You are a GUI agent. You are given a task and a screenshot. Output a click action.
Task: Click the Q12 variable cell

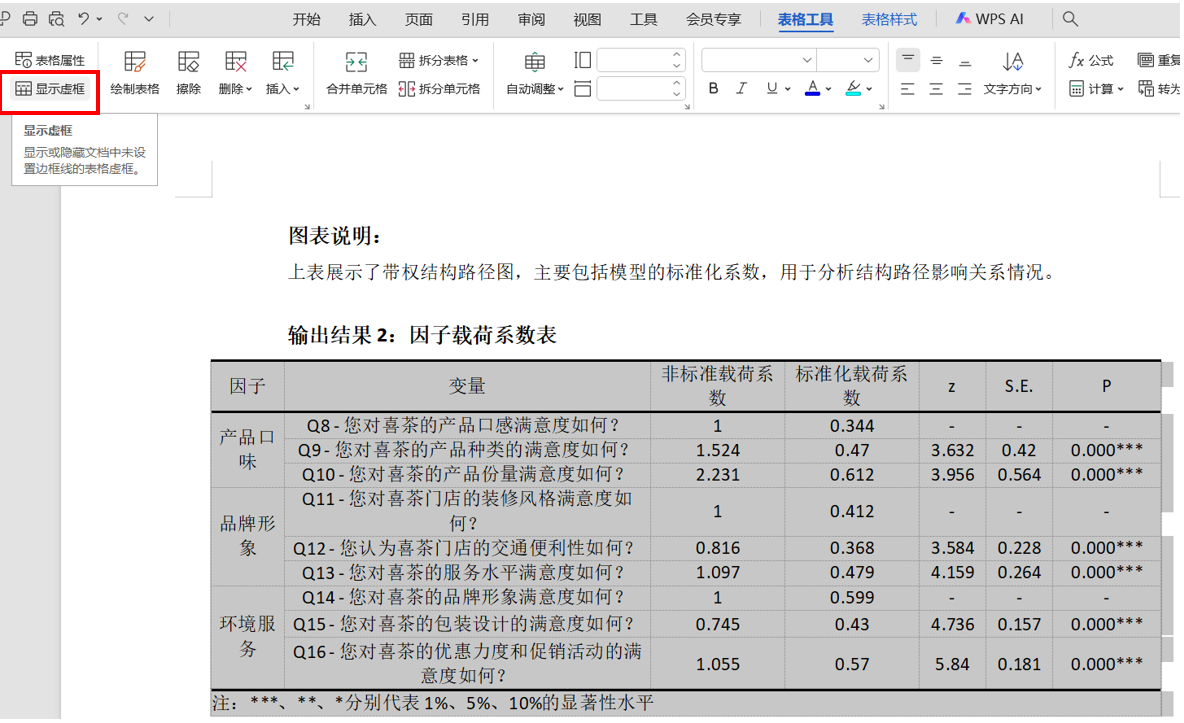(x=467, y=548)
